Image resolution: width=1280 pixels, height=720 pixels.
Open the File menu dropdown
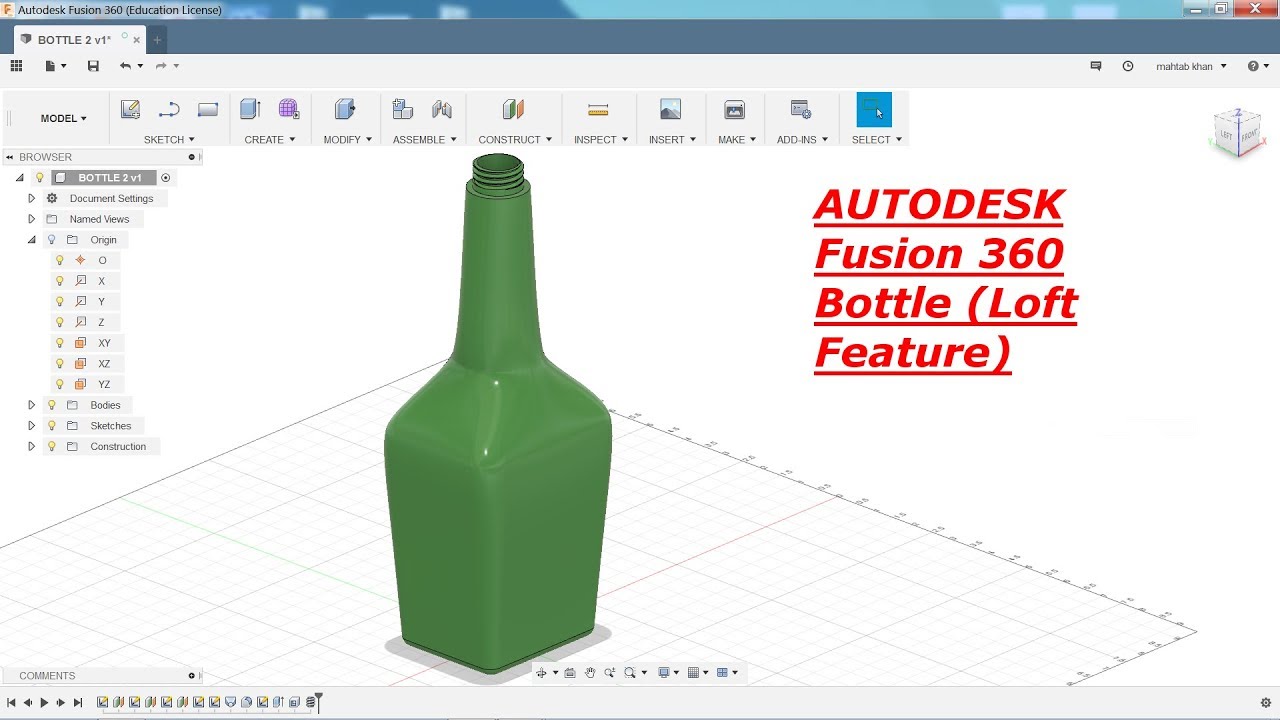pos(56,66)
